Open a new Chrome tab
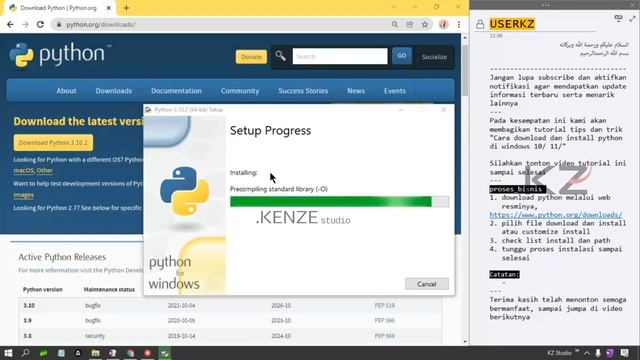The width and height of the screenshot is (640, 360). 127,8
